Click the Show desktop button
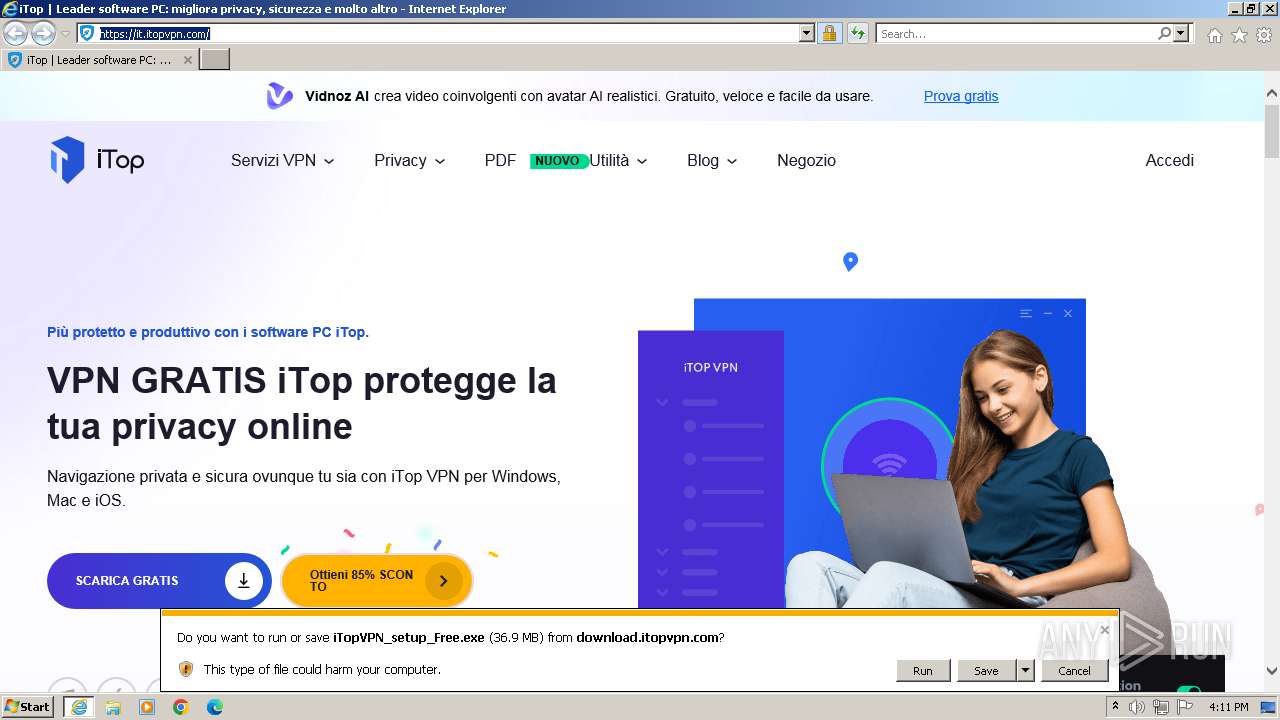Screen dimensions: 1280x720 (x=1267, y=707)
